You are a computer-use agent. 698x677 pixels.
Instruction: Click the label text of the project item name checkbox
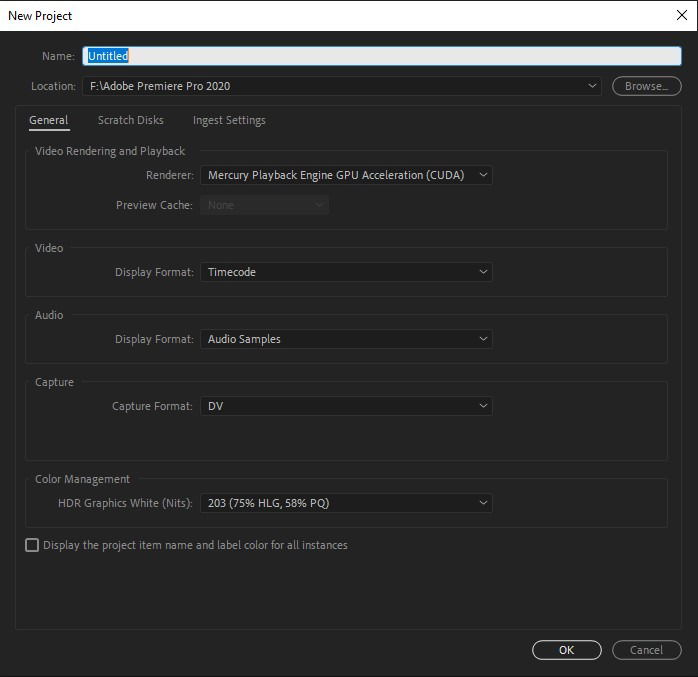click(x=195, y=545)
